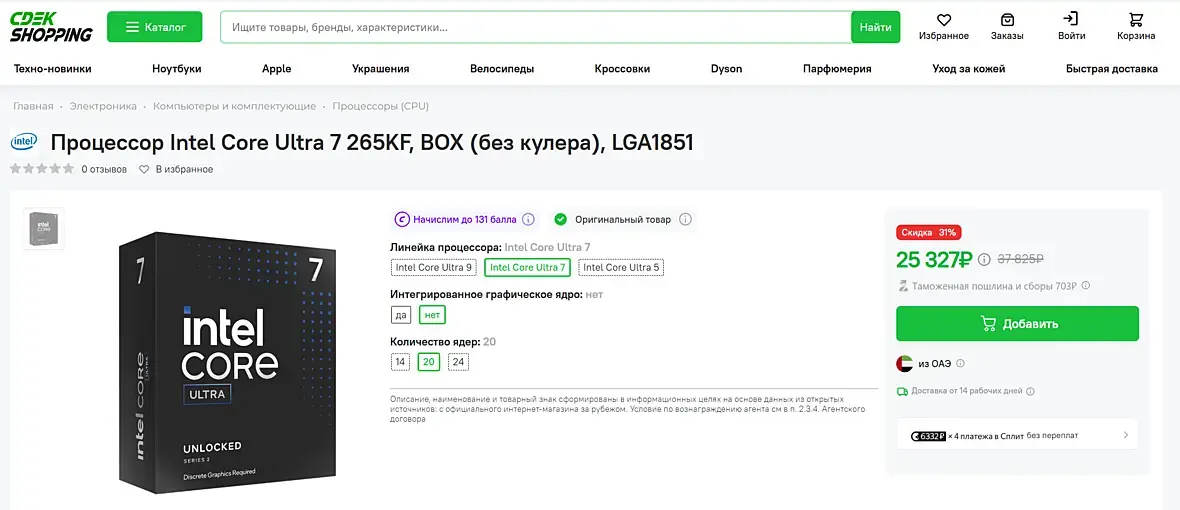Choose 14 cores option

(x=400, y=362)
